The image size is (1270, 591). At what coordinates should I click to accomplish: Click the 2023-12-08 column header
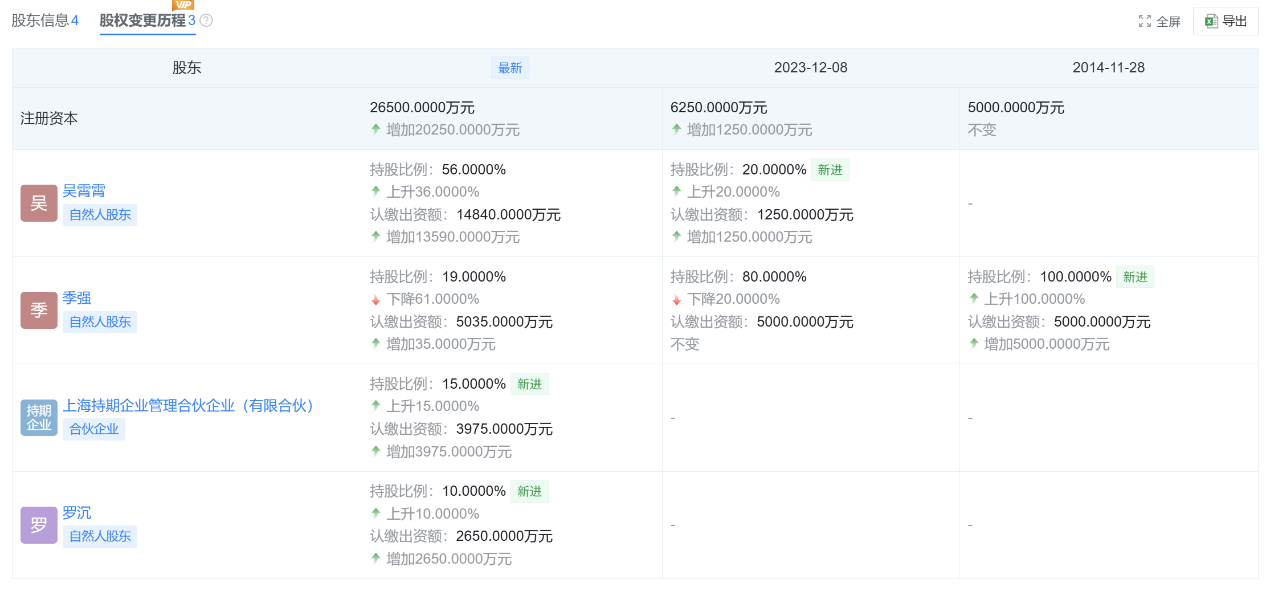(x=810, y=68)
